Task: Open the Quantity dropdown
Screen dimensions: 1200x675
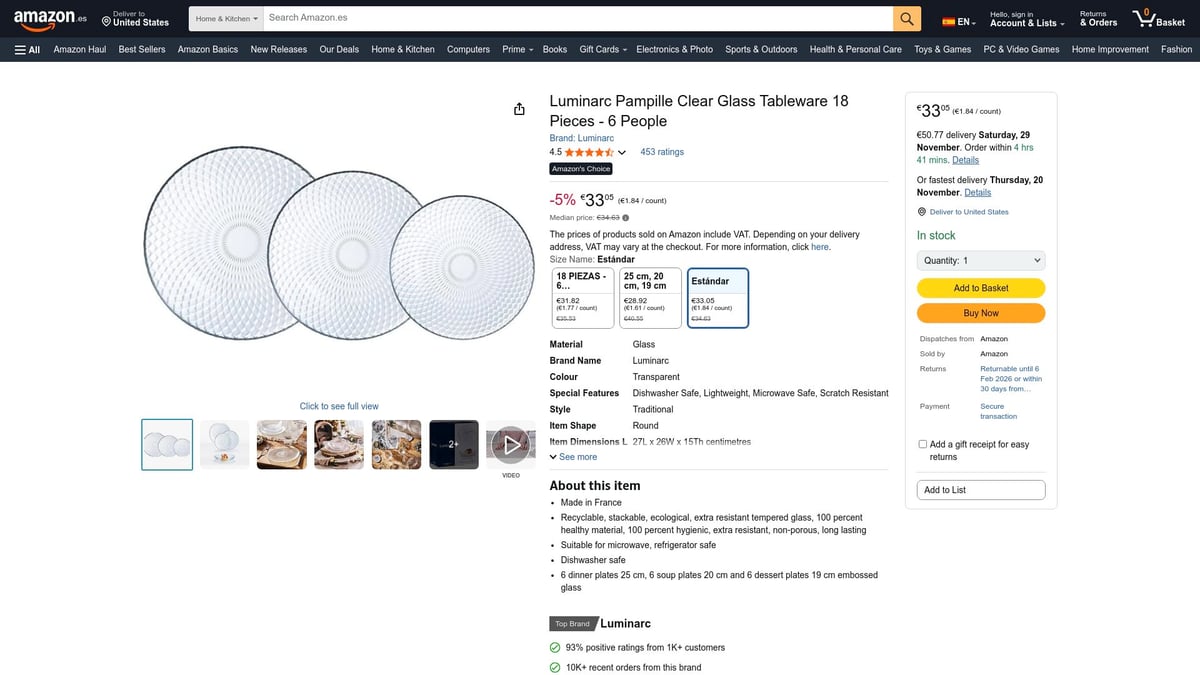Action: 980,260
